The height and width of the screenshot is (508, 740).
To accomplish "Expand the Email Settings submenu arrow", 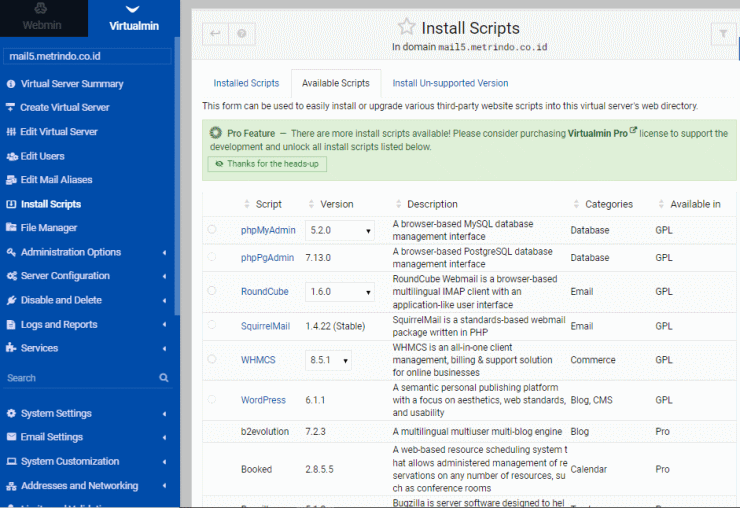I will click(x=164, y=438).
